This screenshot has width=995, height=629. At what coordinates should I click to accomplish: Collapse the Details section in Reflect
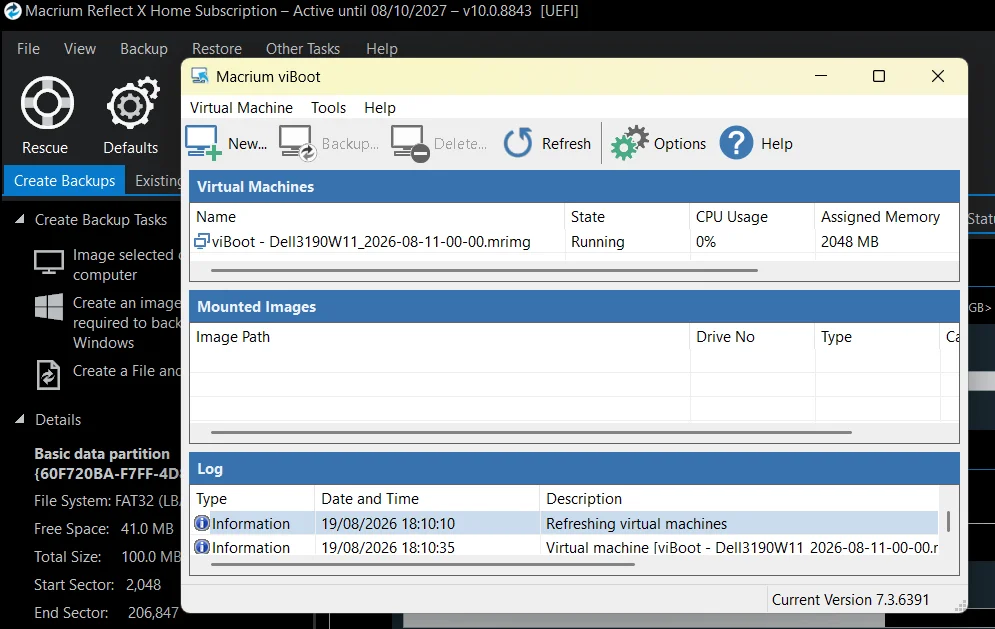point(20,419)
